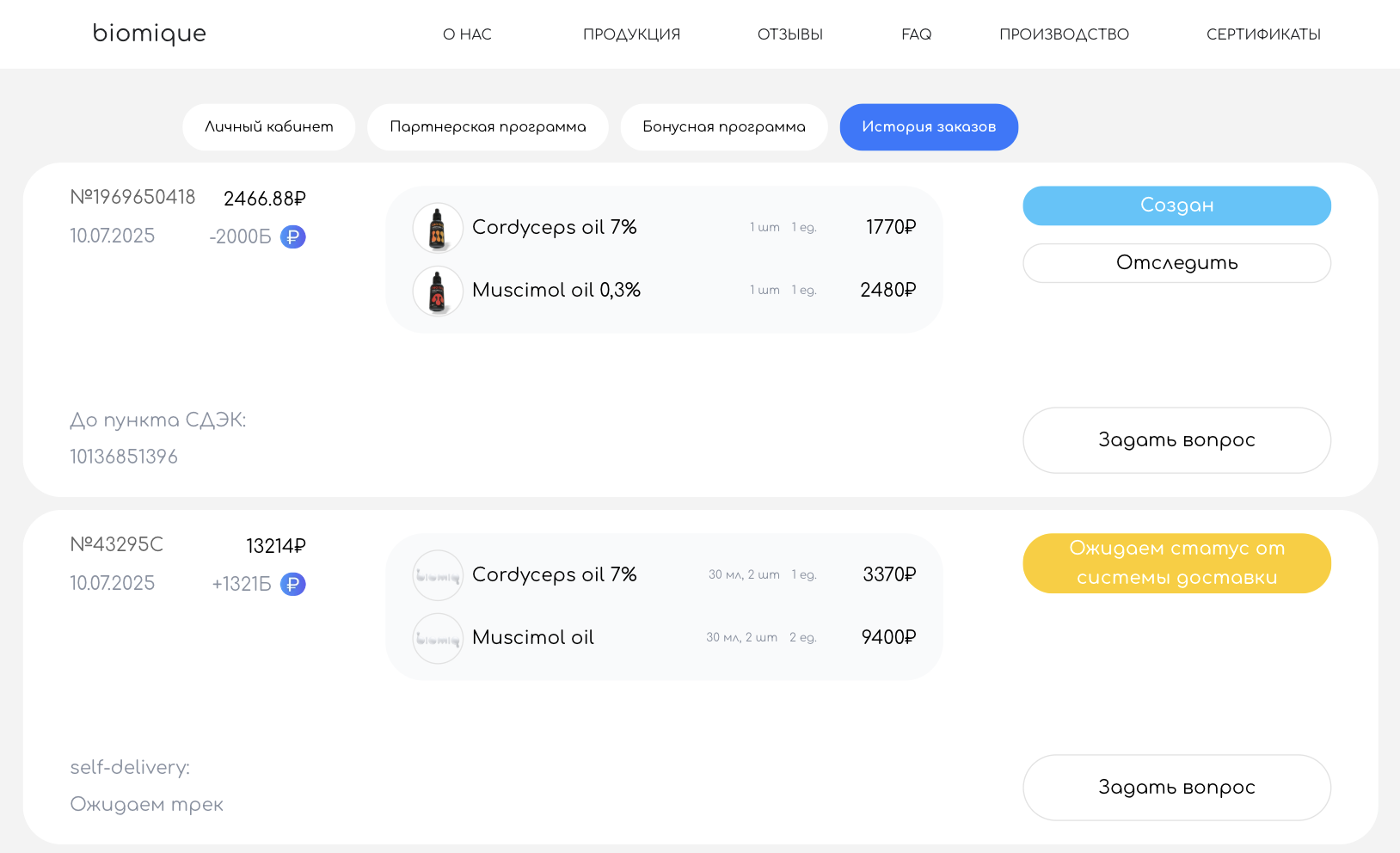Click the Создан status button
The image size is (1400, 853).
pyautogui.click(x=1176, y=206)
